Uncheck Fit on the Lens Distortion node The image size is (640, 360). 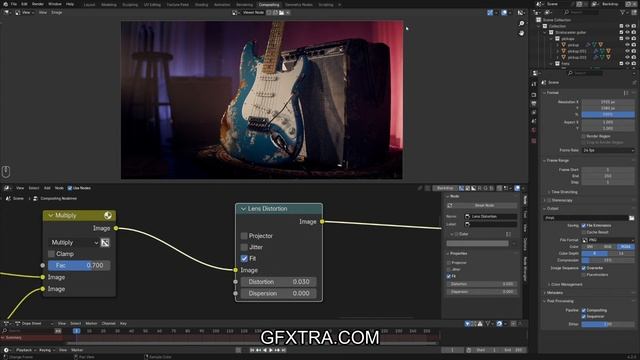pyautogui.click(x=244, y=258)
